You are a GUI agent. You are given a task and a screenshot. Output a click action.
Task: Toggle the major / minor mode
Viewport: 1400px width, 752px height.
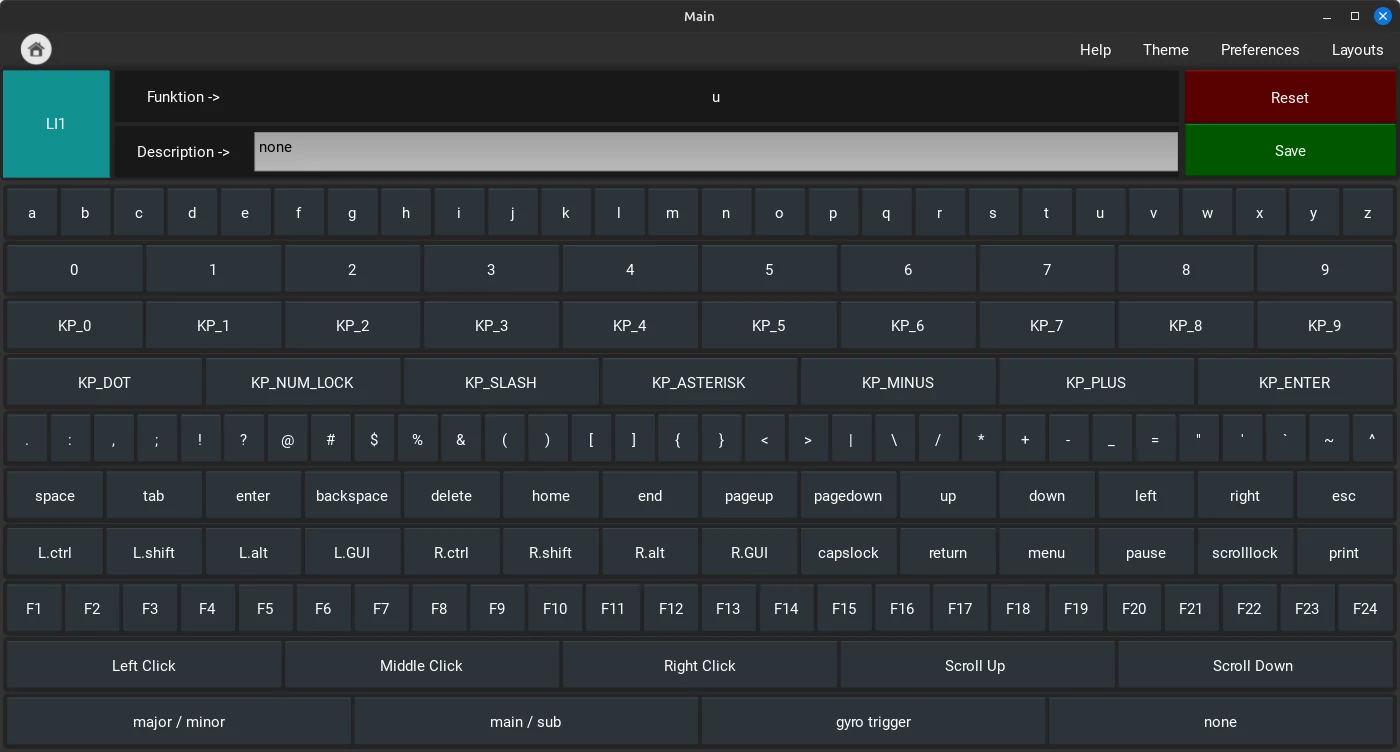click(x=178, y=721)
